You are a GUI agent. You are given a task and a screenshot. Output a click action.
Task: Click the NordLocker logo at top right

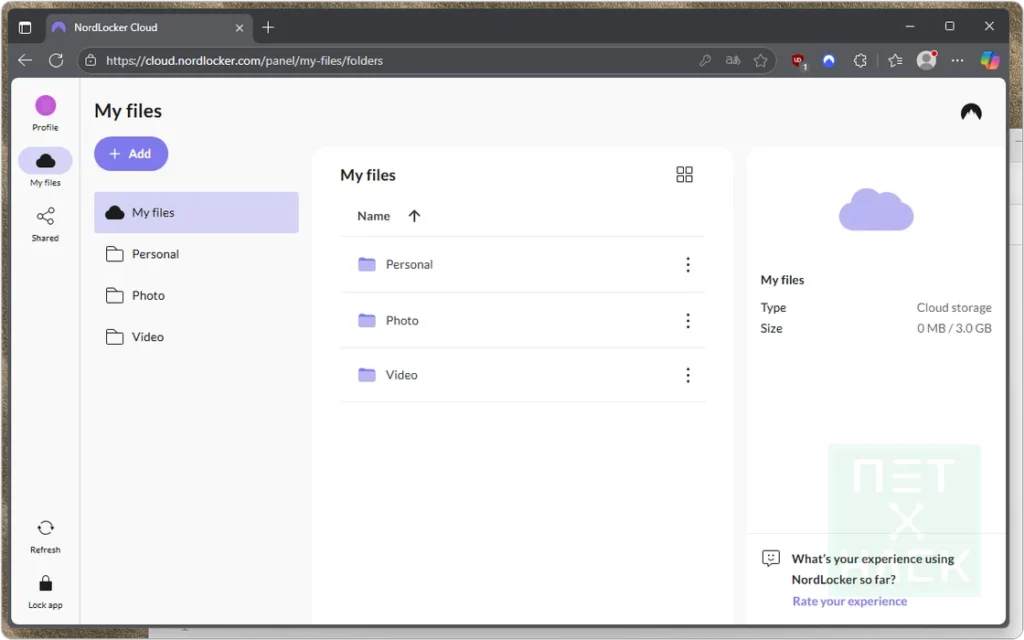(970, 112)
